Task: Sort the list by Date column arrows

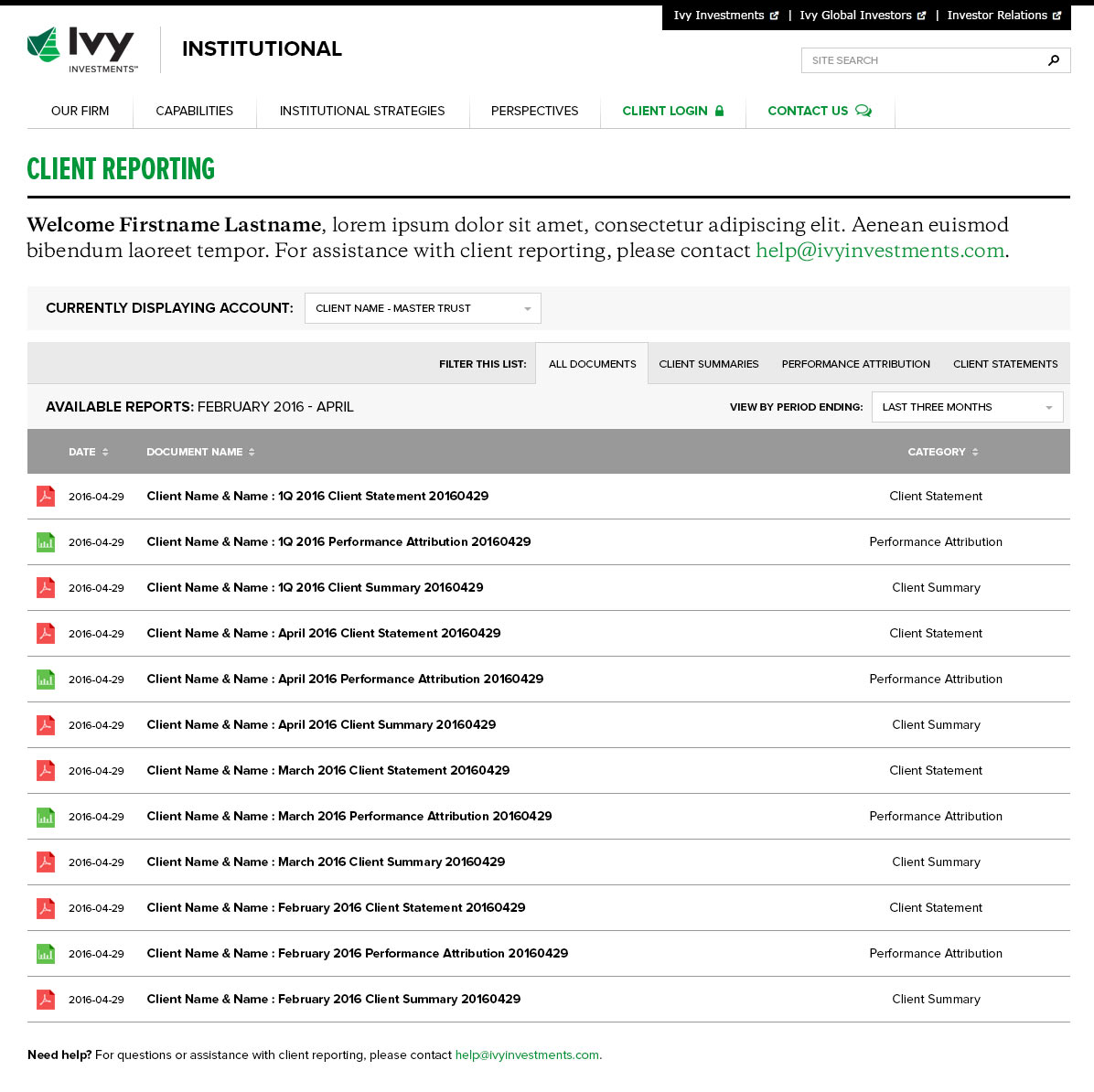Action: click(x=105, y=452)
